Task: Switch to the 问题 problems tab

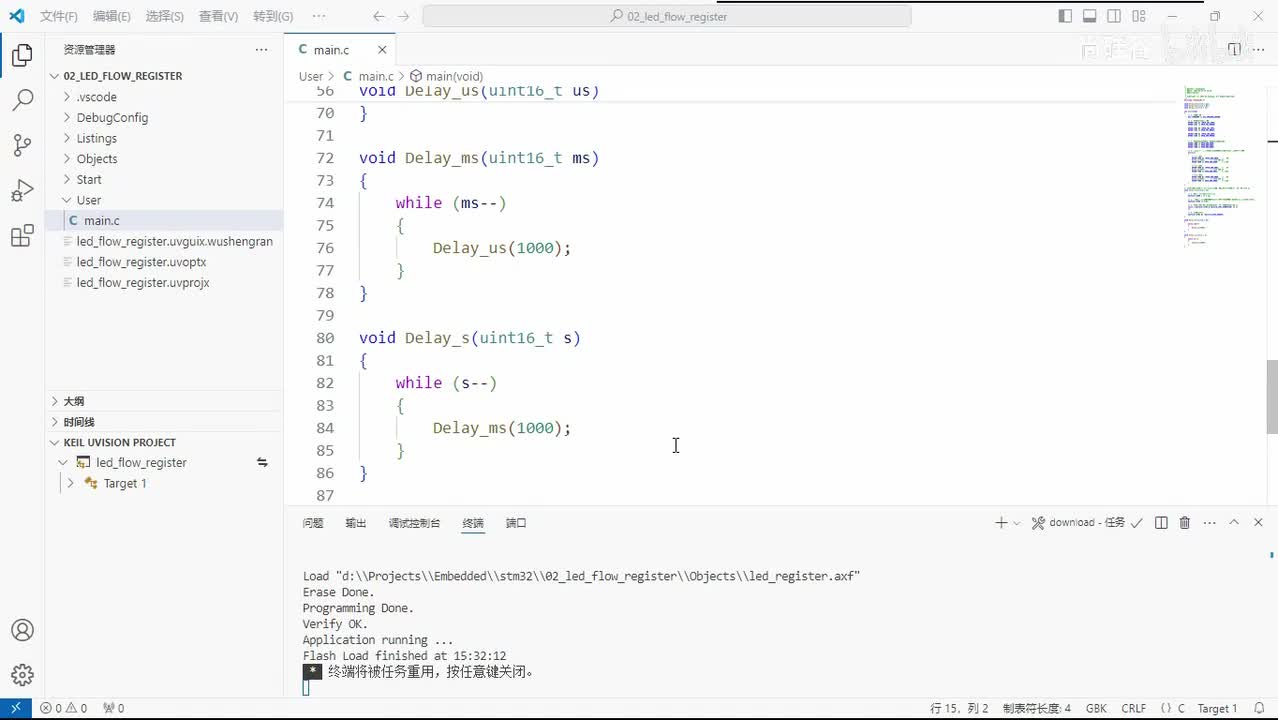Action: point(313,523)
